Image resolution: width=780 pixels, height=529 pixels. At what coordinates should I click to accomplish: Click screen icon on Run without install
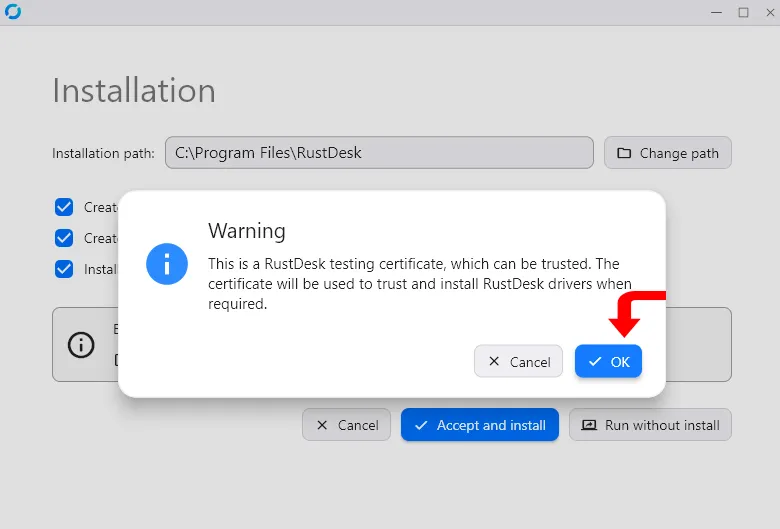[x=589, y=425]
